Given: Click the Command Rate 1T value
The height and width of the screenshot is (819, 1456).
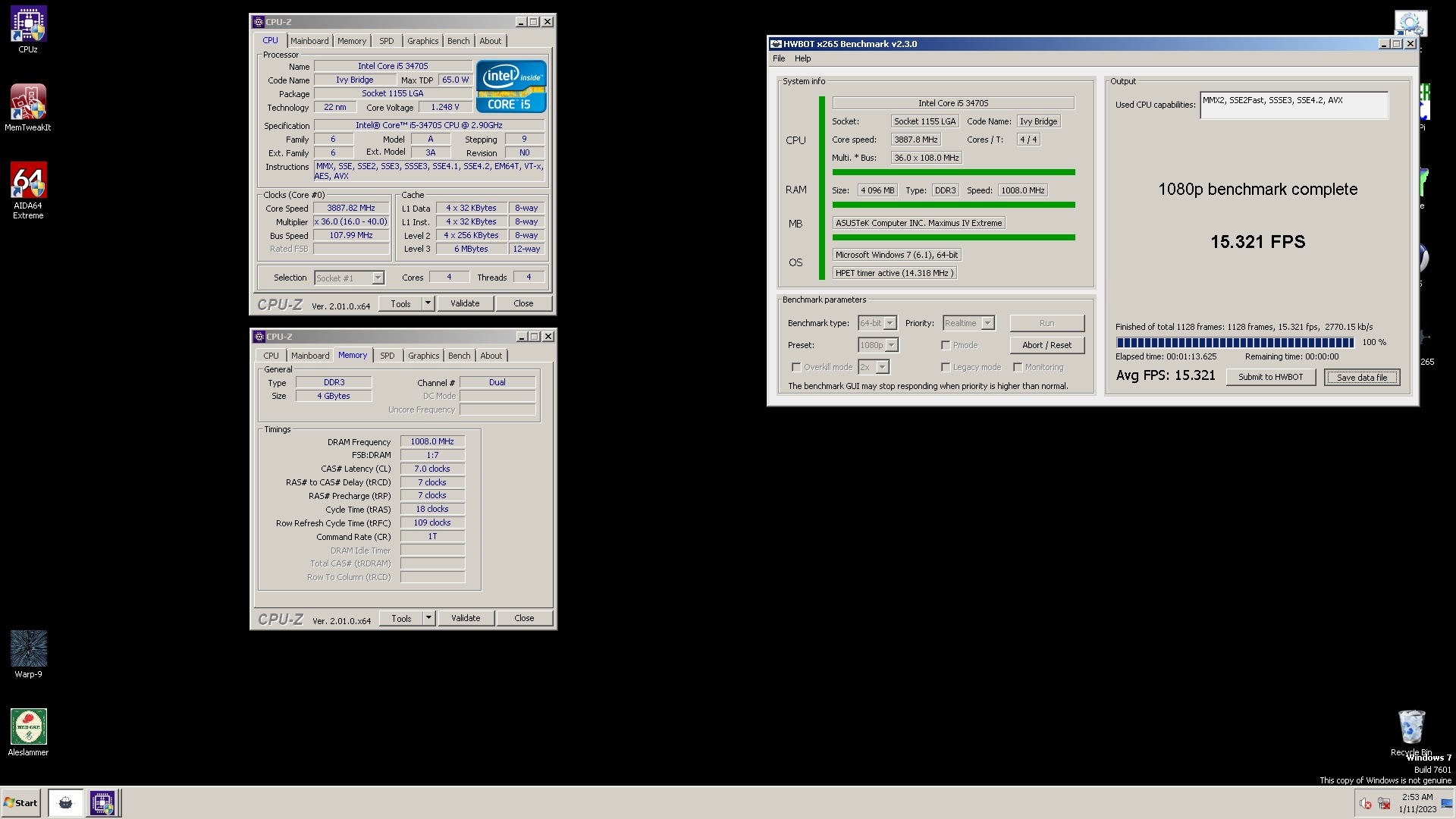Looking at the screenshot, I should pos(432,536).
